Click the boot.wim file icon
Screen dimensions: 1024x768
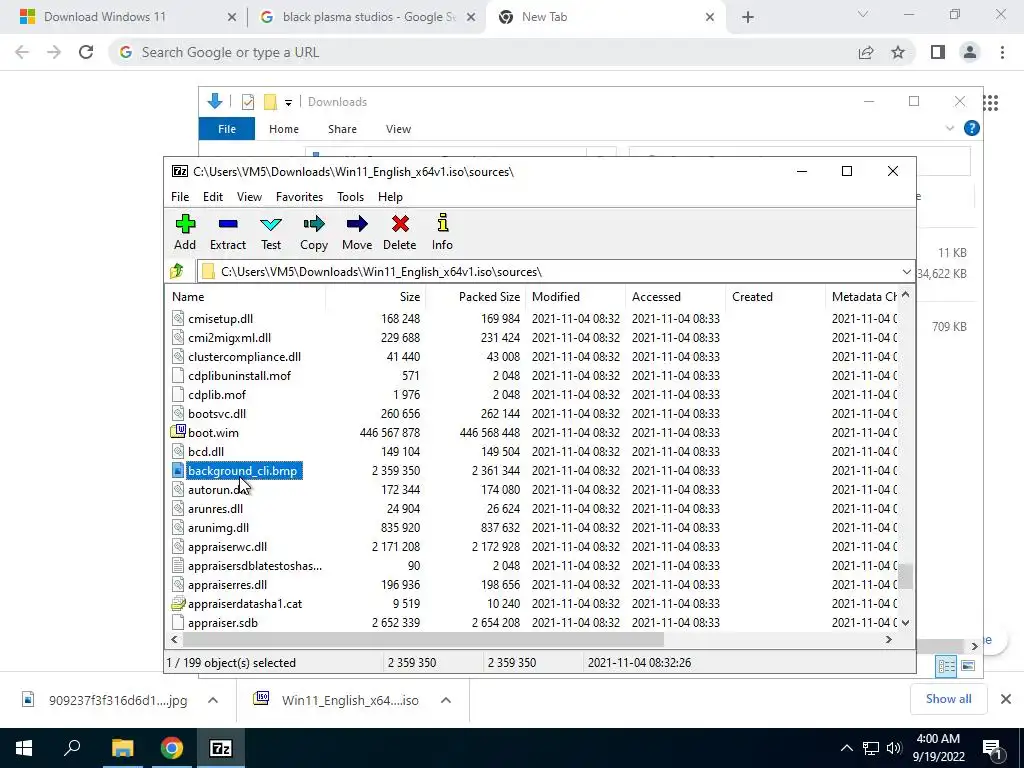pyautogui.click(x=178, y=432)
